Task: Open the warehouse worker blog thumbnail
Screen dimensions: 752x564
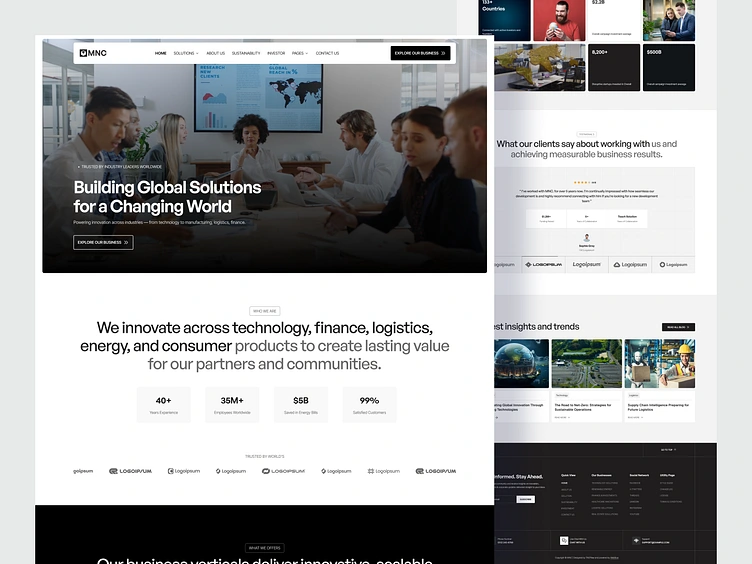Action: (659, 364)
